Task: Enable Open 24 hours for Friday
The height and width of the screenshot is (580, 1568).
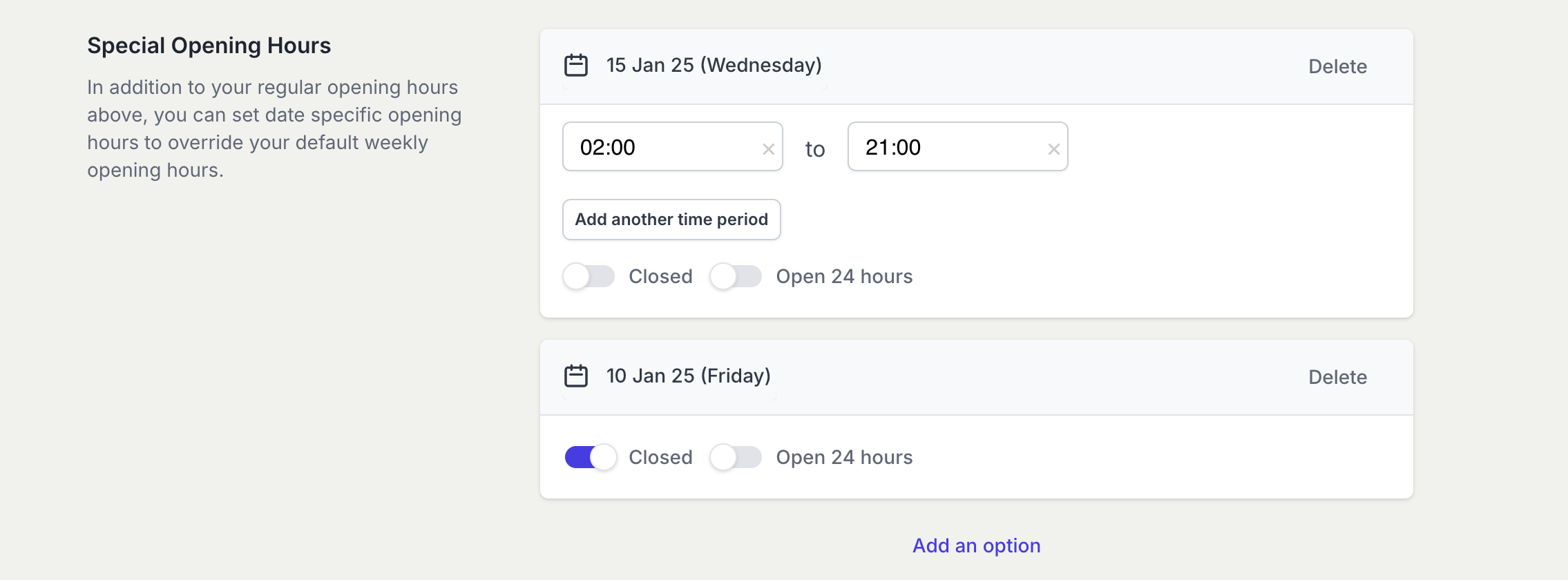Action: 736,457
